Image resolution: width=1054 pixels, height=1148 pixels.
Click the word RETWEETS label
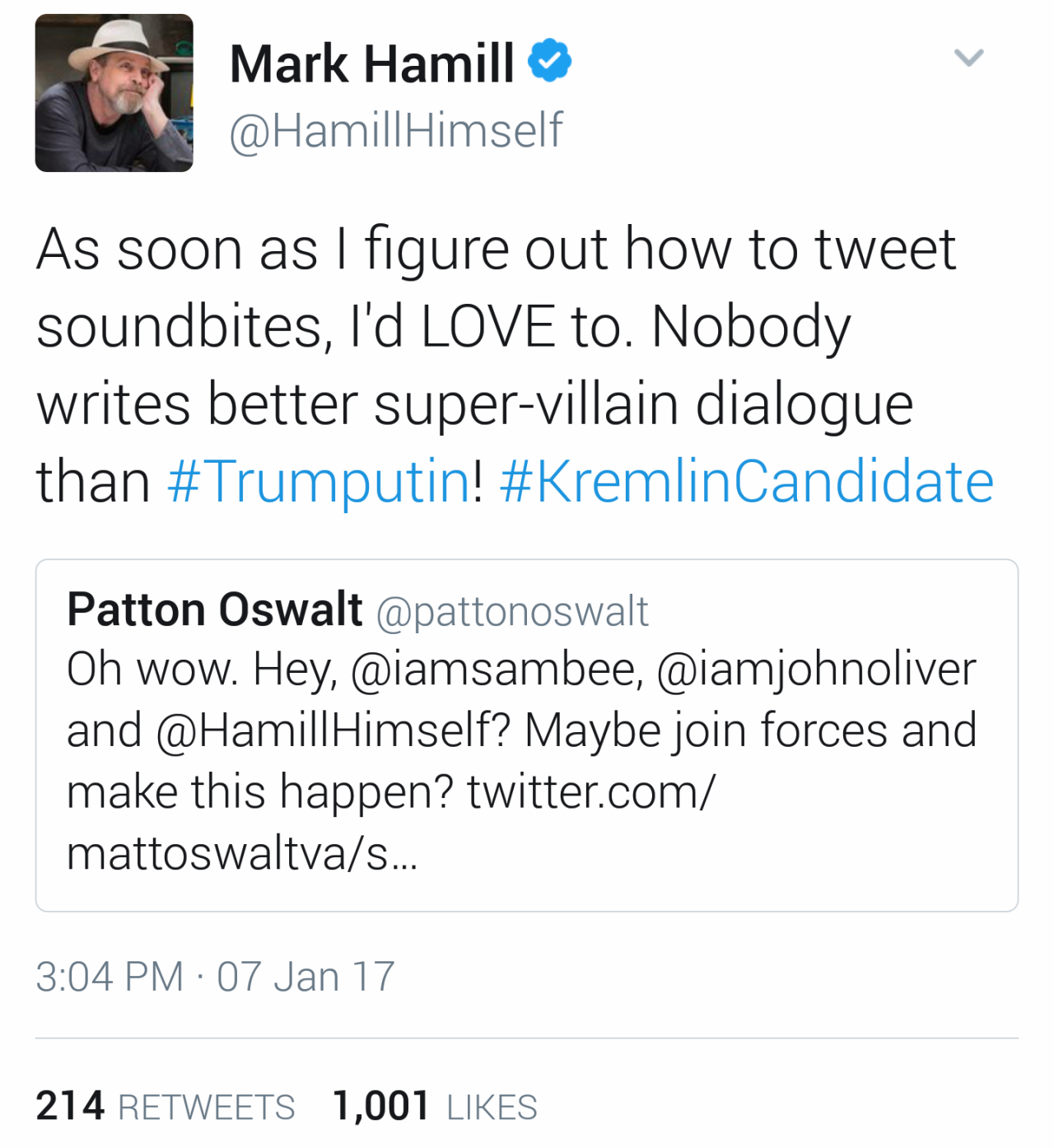207,1108
